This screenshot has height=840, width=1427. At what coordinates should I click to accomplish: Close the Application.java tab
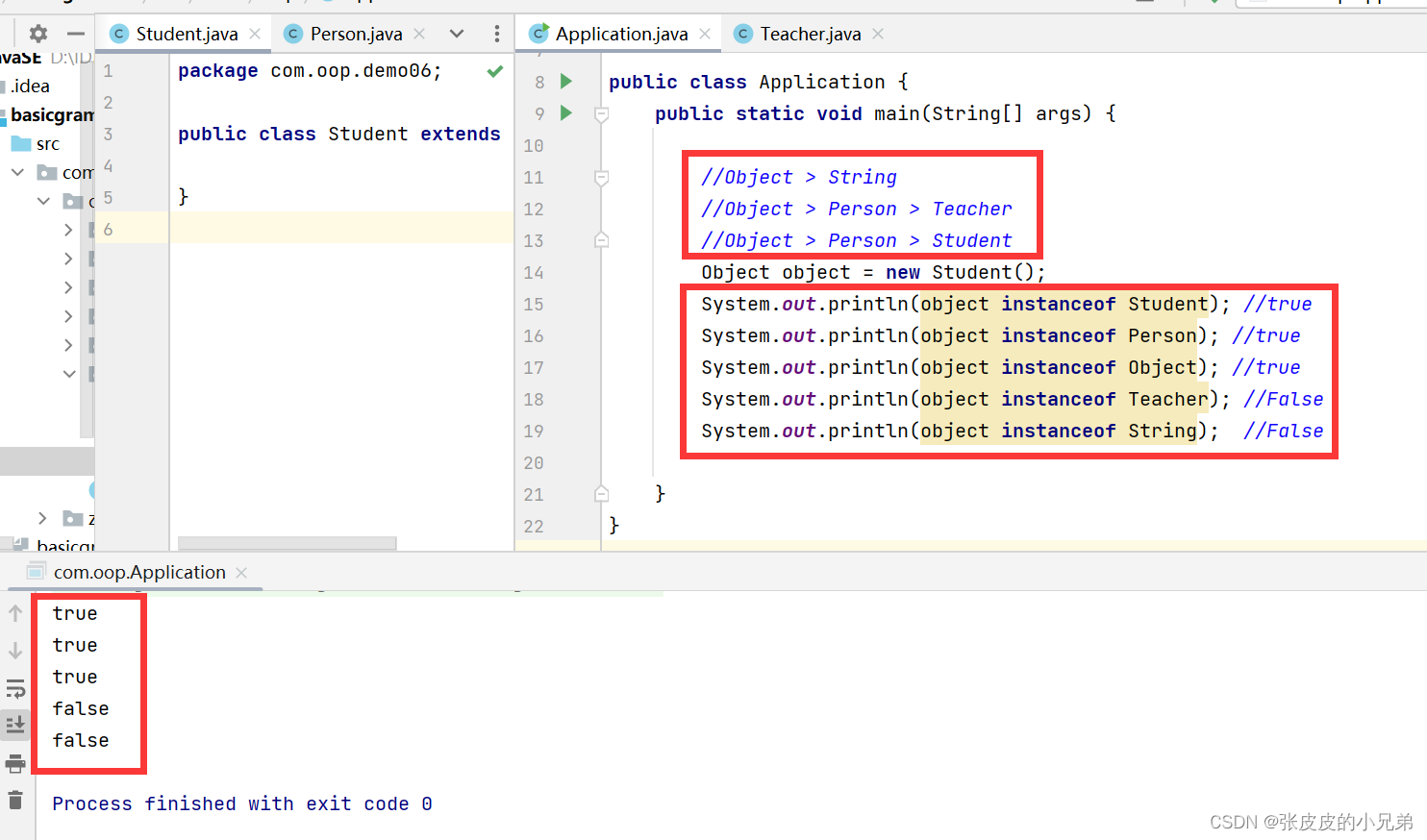pos(705,34)
